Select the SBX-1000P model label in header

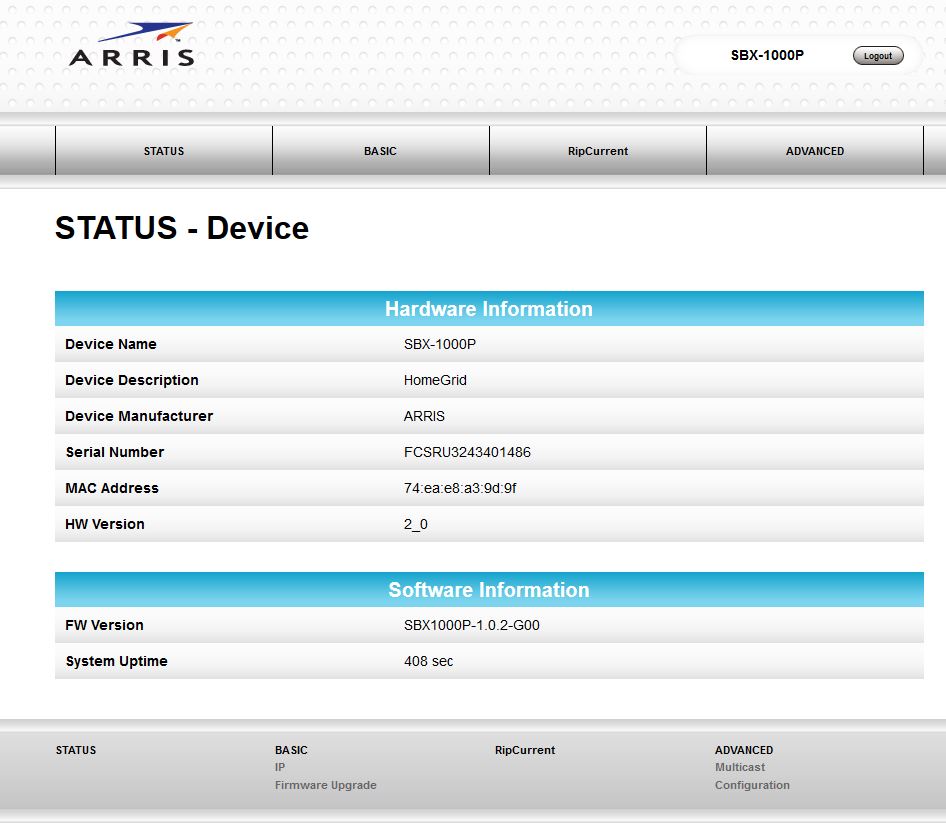(767, 55)
